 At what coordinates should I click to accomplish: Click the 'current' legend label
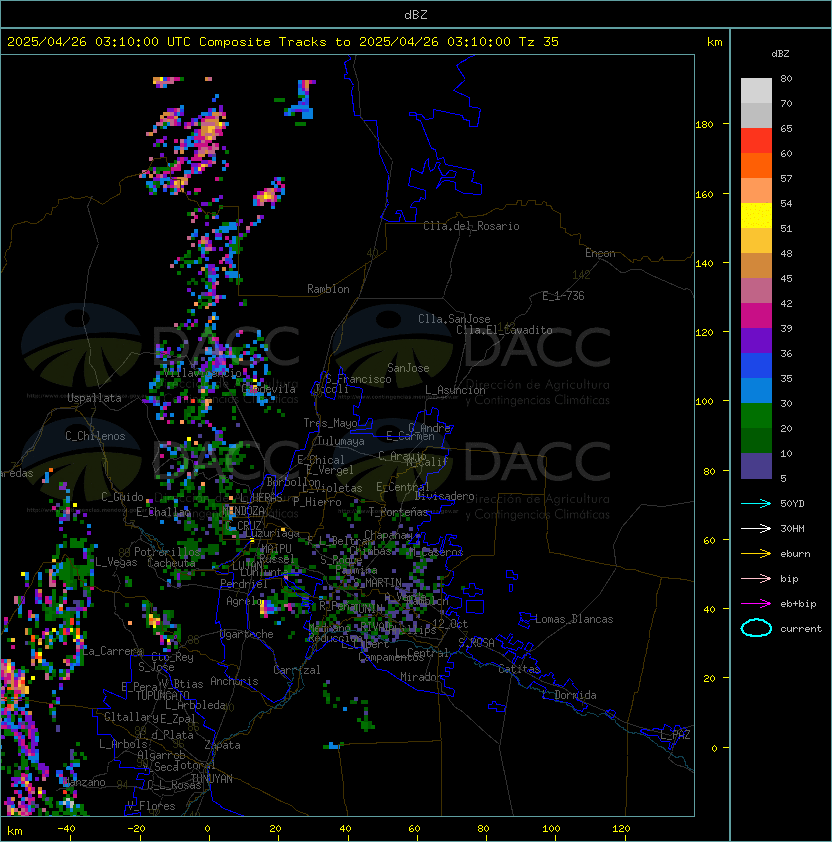[801, 629]
